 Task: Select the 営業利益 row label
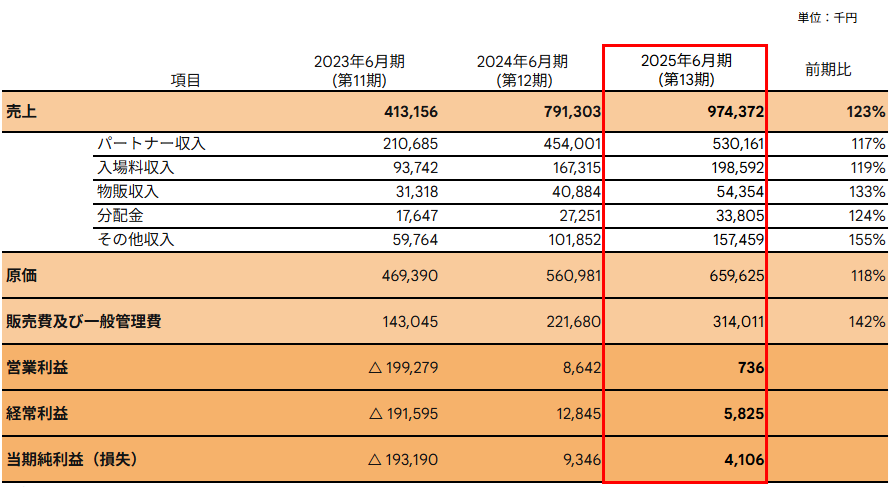pos(37,368)
